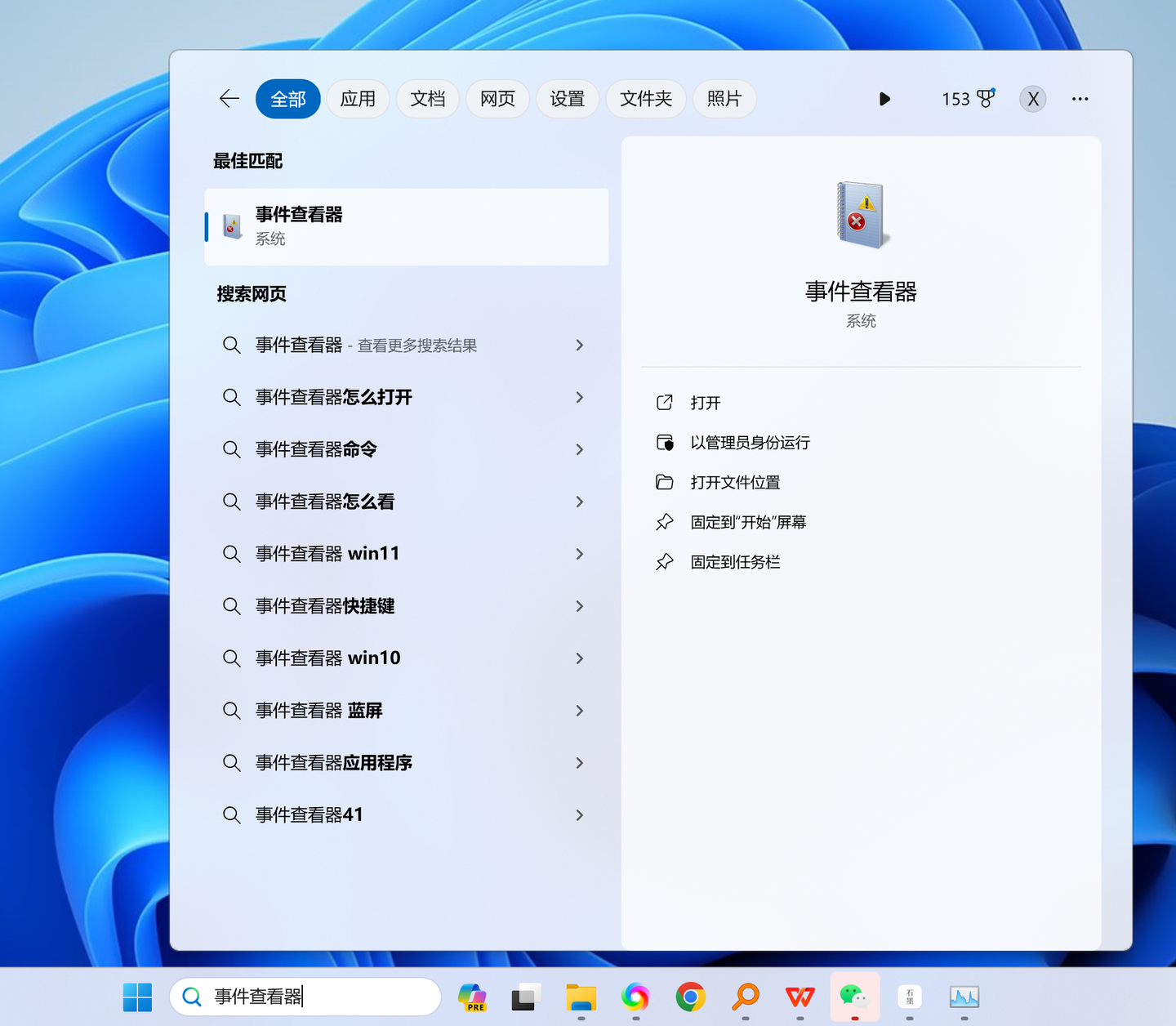This screenshot has width=1176, height=1026.
Task: Open WPS Office from the taskbar
Action: point(800,997)
